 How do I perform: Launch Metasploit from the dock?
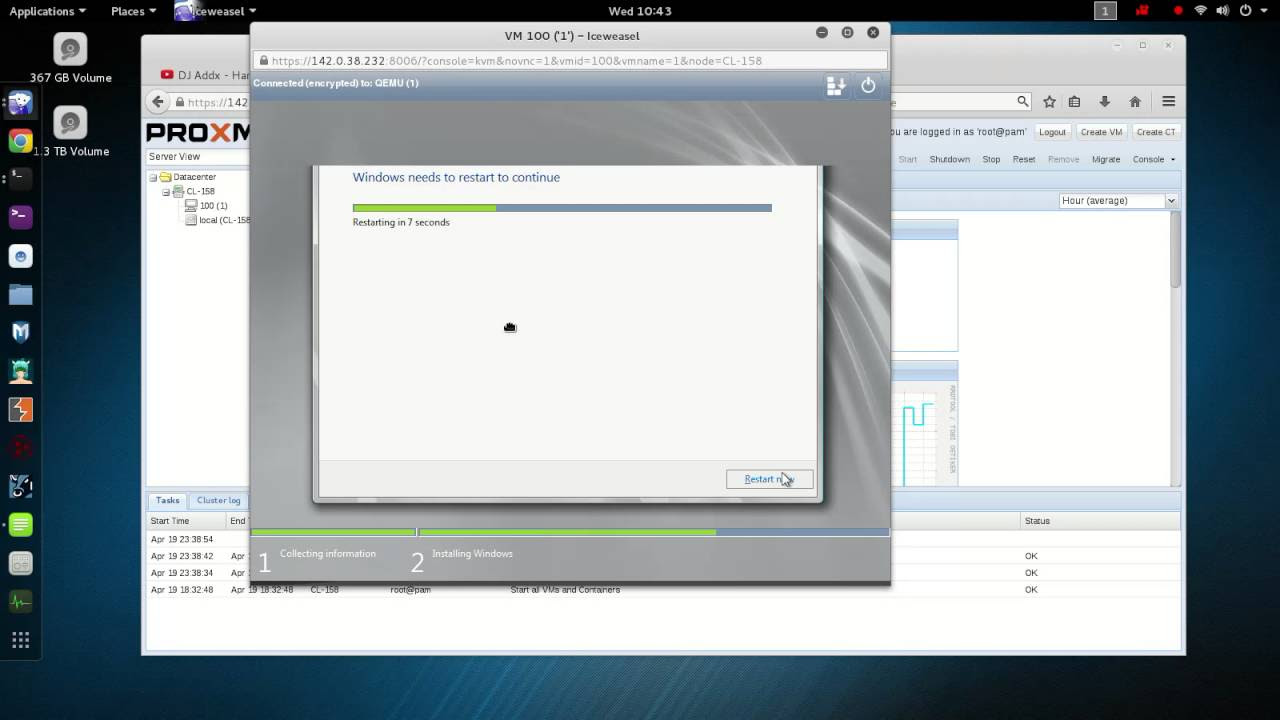[x=20, y=332]
